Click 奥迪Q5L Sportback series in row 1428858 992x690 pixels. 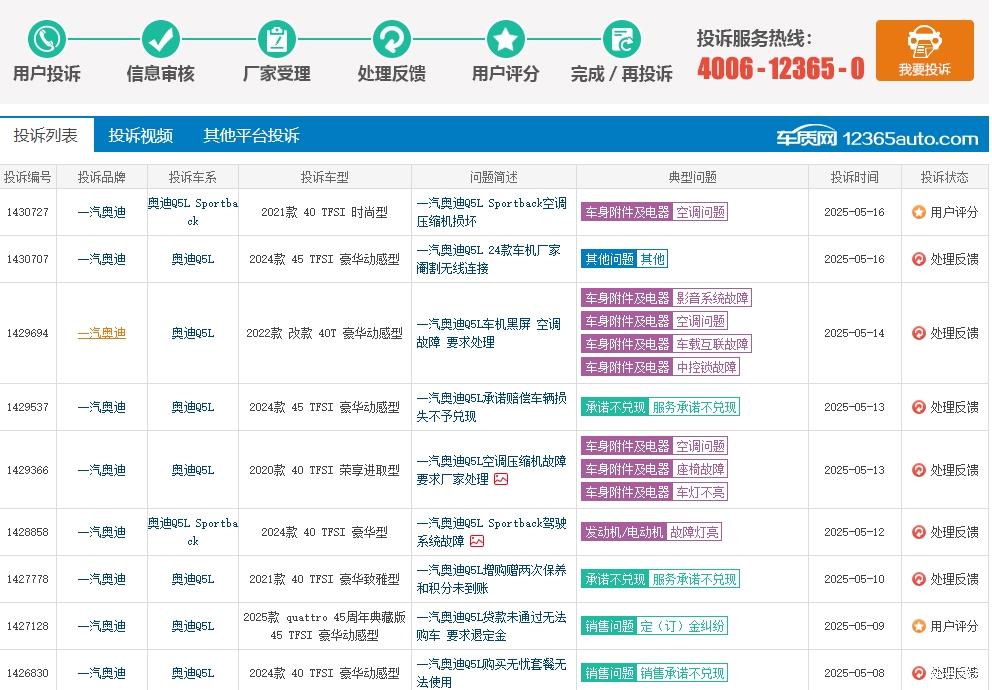(193, 533)
